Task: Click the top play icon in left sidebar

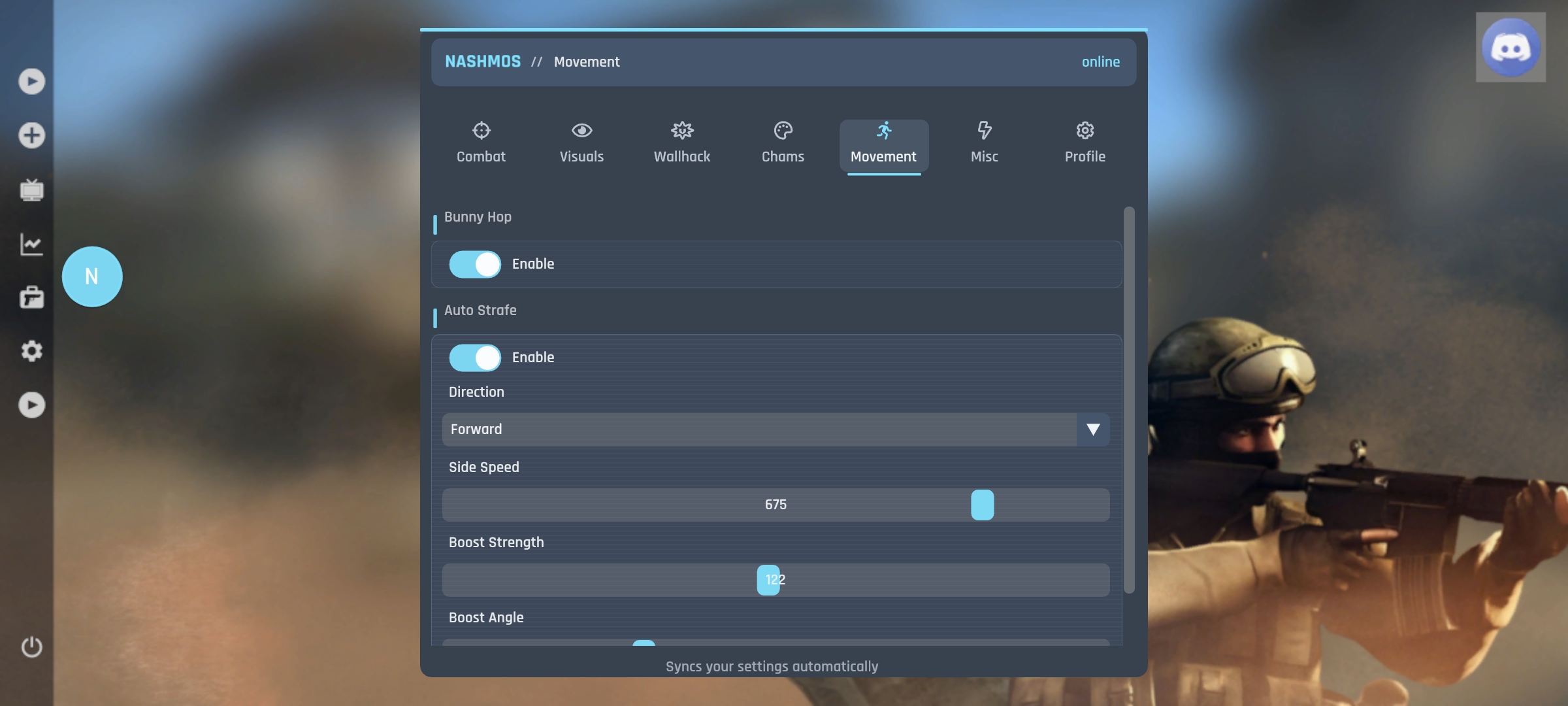Action: pyautogui.click(x=31, y=82)
